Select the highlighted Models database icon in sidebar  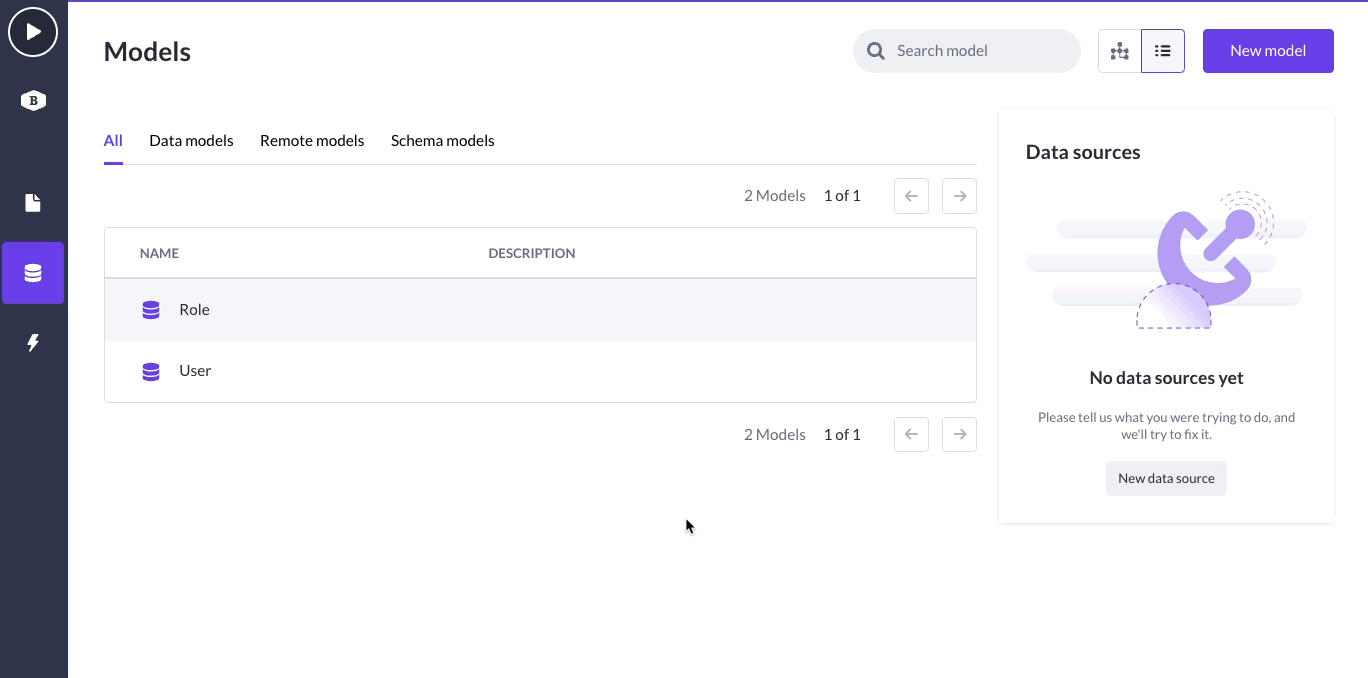33,272
